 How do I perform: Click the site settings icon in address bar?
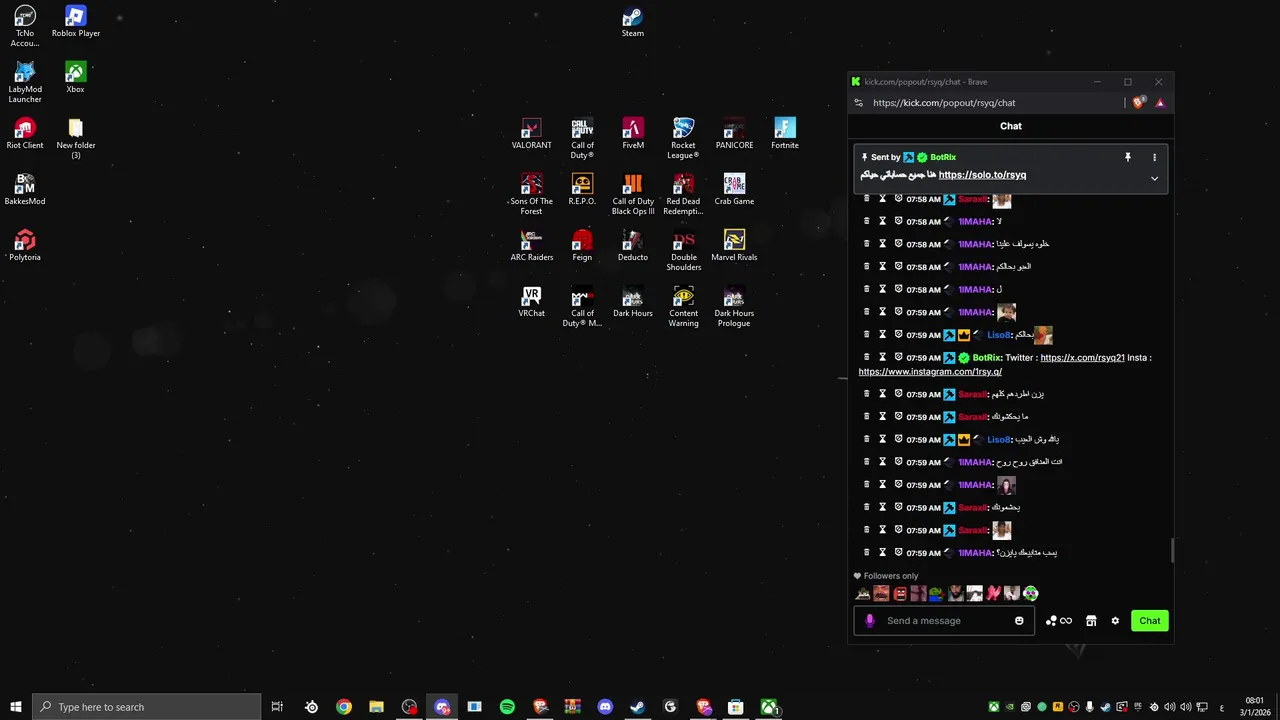click(x=858, y=103)
